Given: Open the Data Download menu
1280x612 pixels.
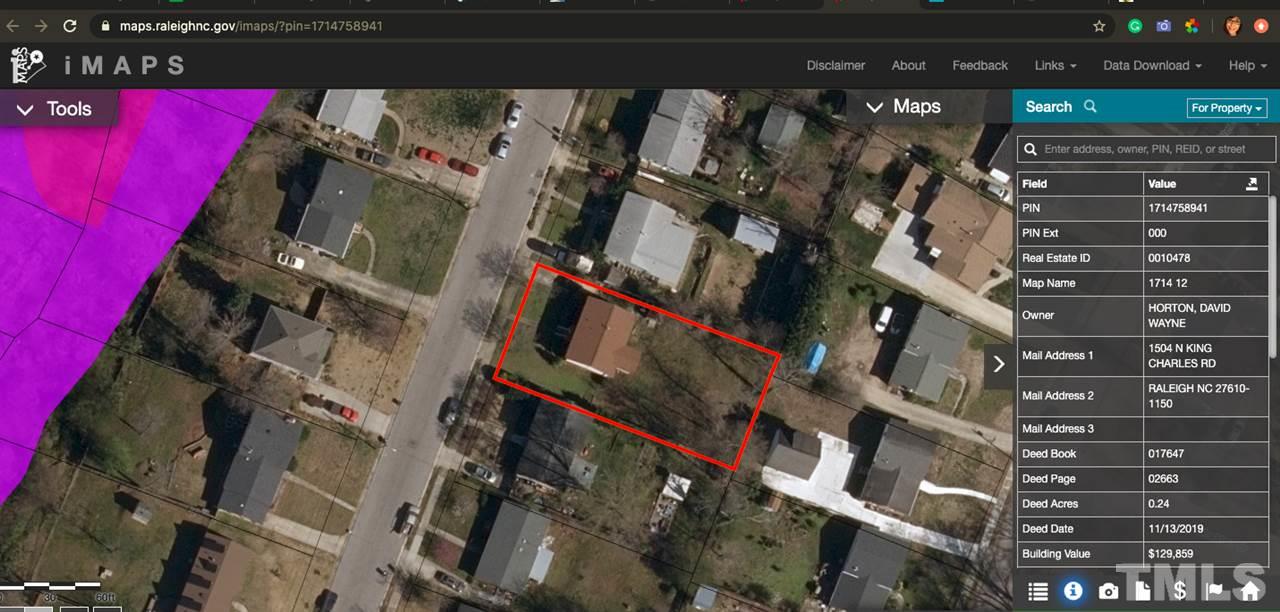Looking at the screenshot, I should tap(1152, 65).
